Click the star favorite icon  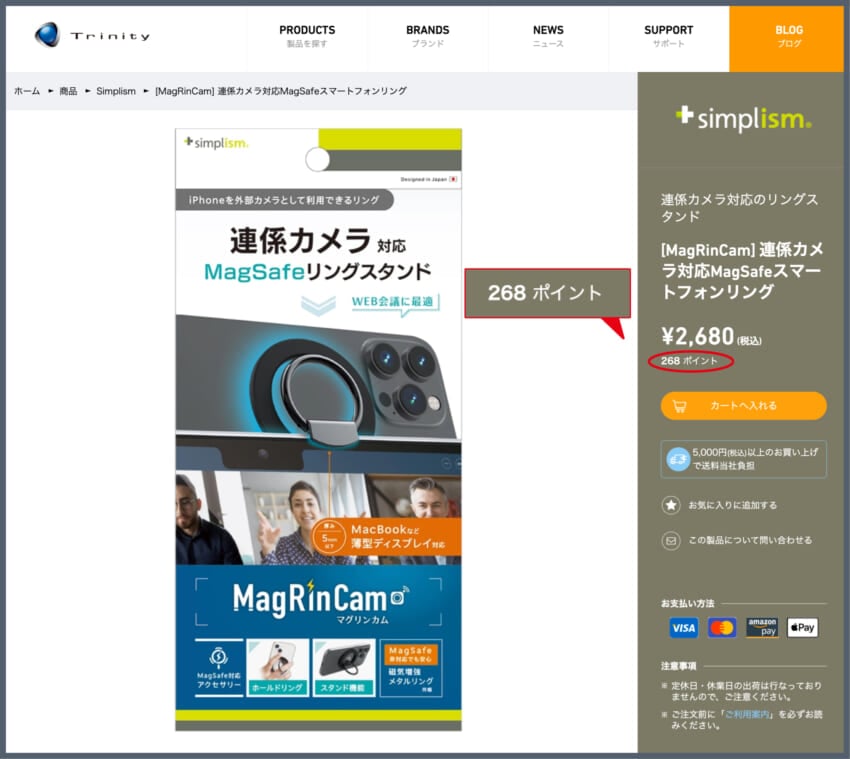(671, 505)
